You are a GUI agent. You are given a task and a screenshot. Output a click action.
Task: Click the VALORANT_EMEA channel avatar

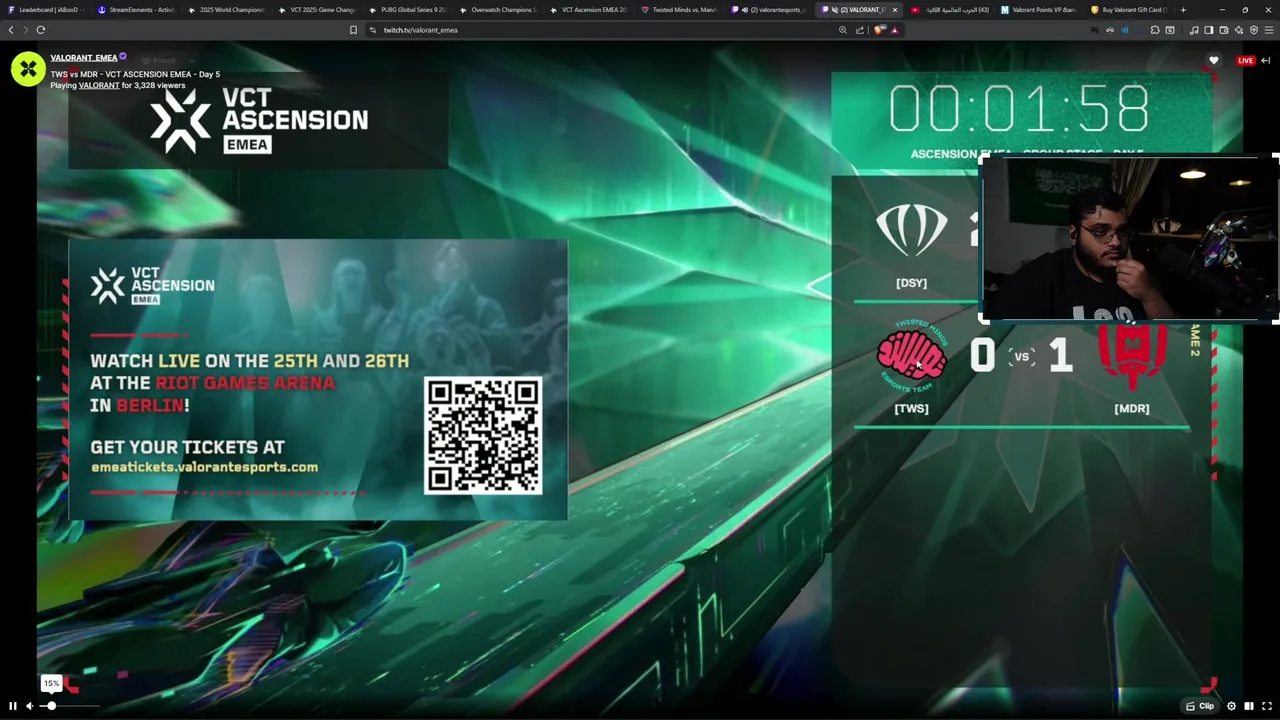click(28, 69)
